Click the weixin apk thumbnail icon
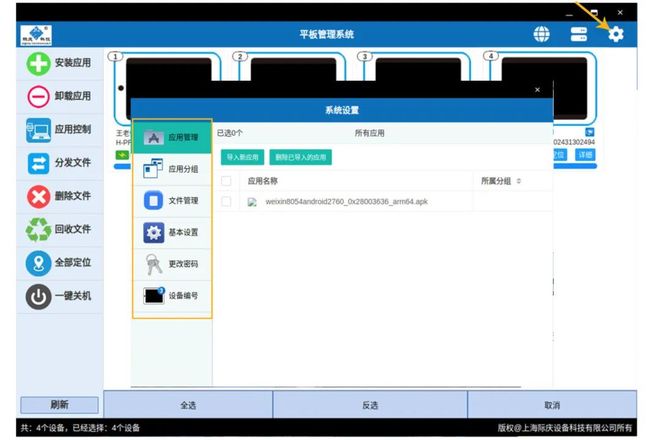 tap(252, 202)
